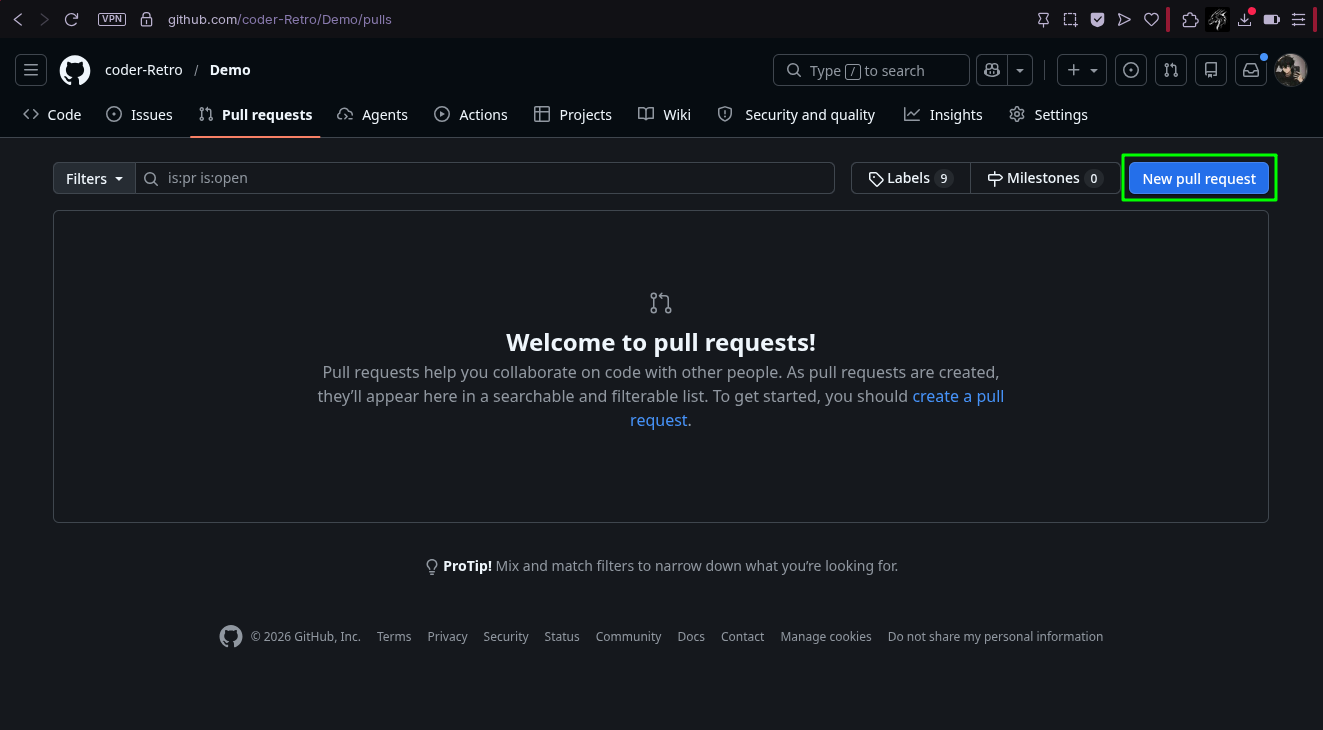
Task: Click the GitHub Octocat logo in header
Action: (x=75, y=70)
